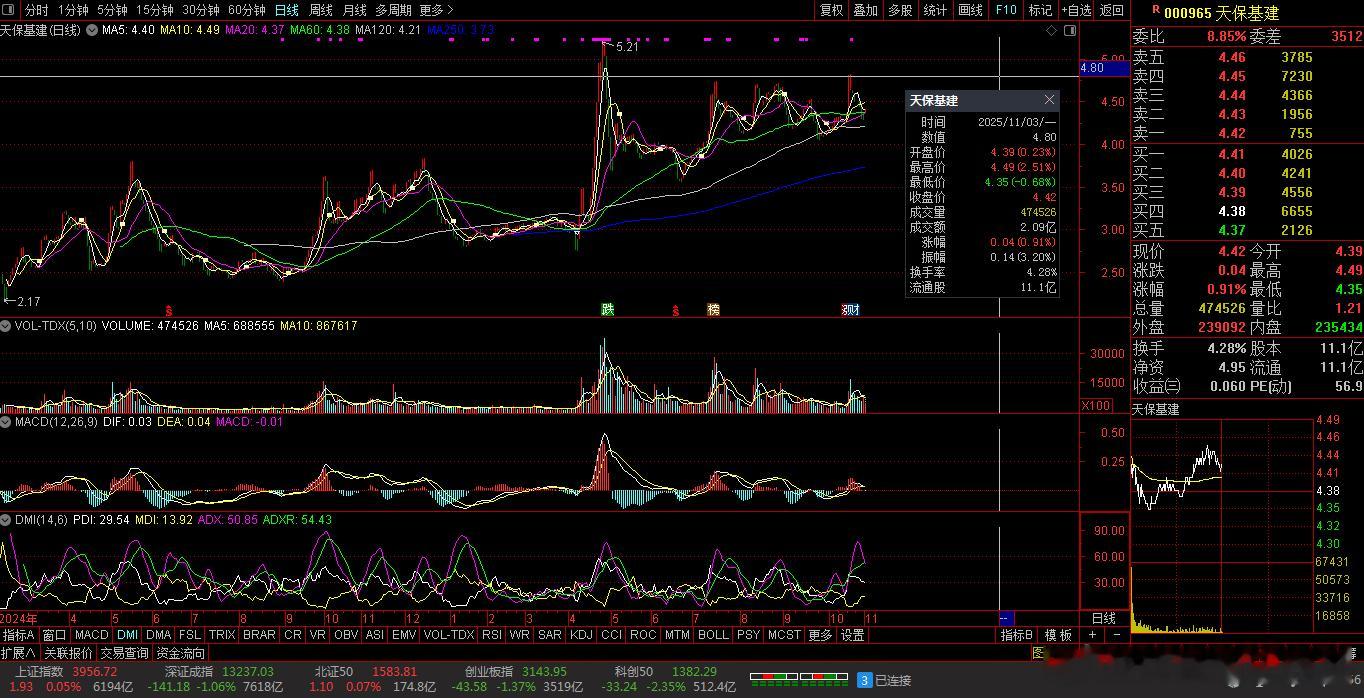Select the 日线 daily period tab
This screenshot has width=1364, height=698.
(287, 10)
